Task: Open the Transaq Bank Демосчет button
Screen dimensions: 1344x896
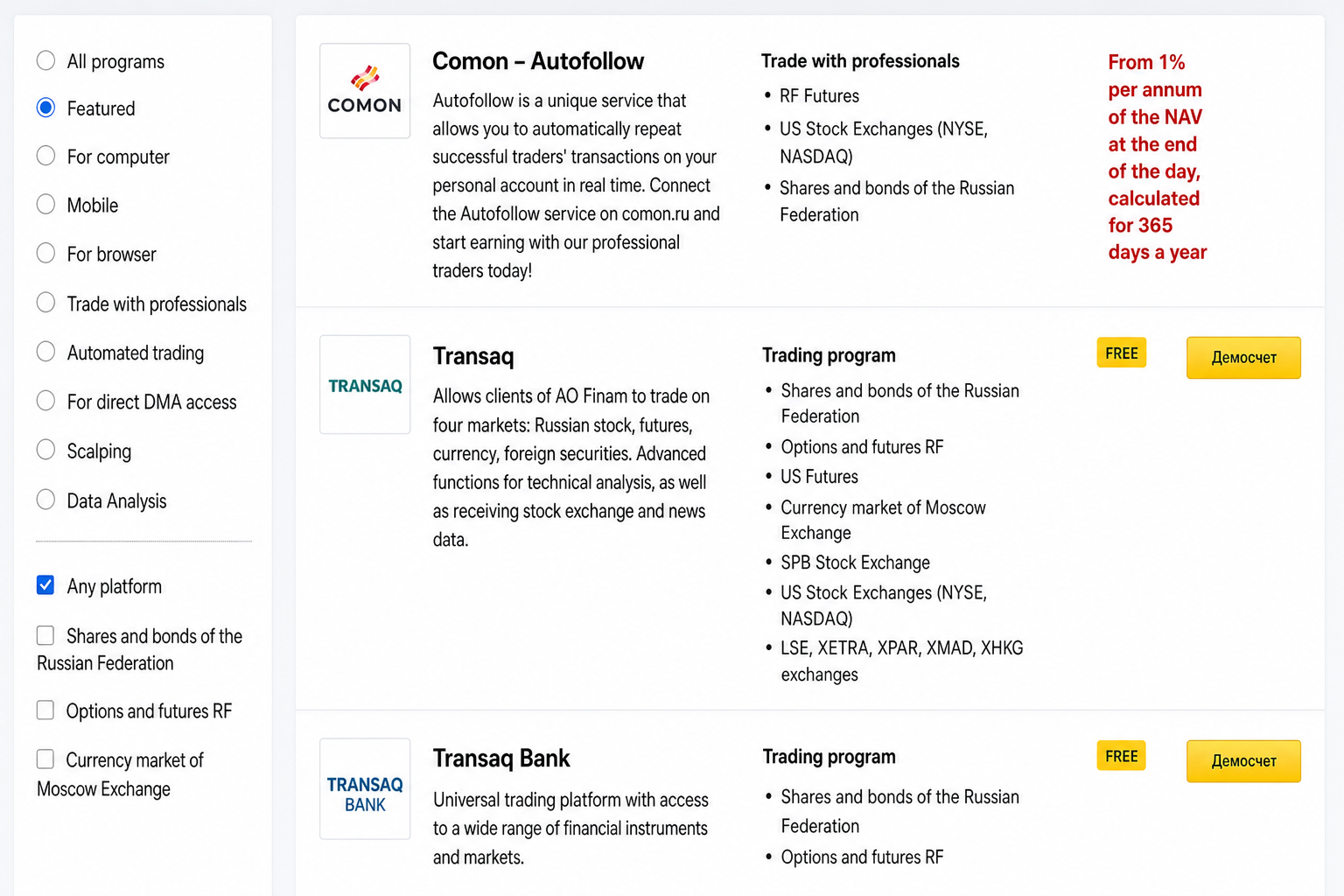Action: 1243,761
